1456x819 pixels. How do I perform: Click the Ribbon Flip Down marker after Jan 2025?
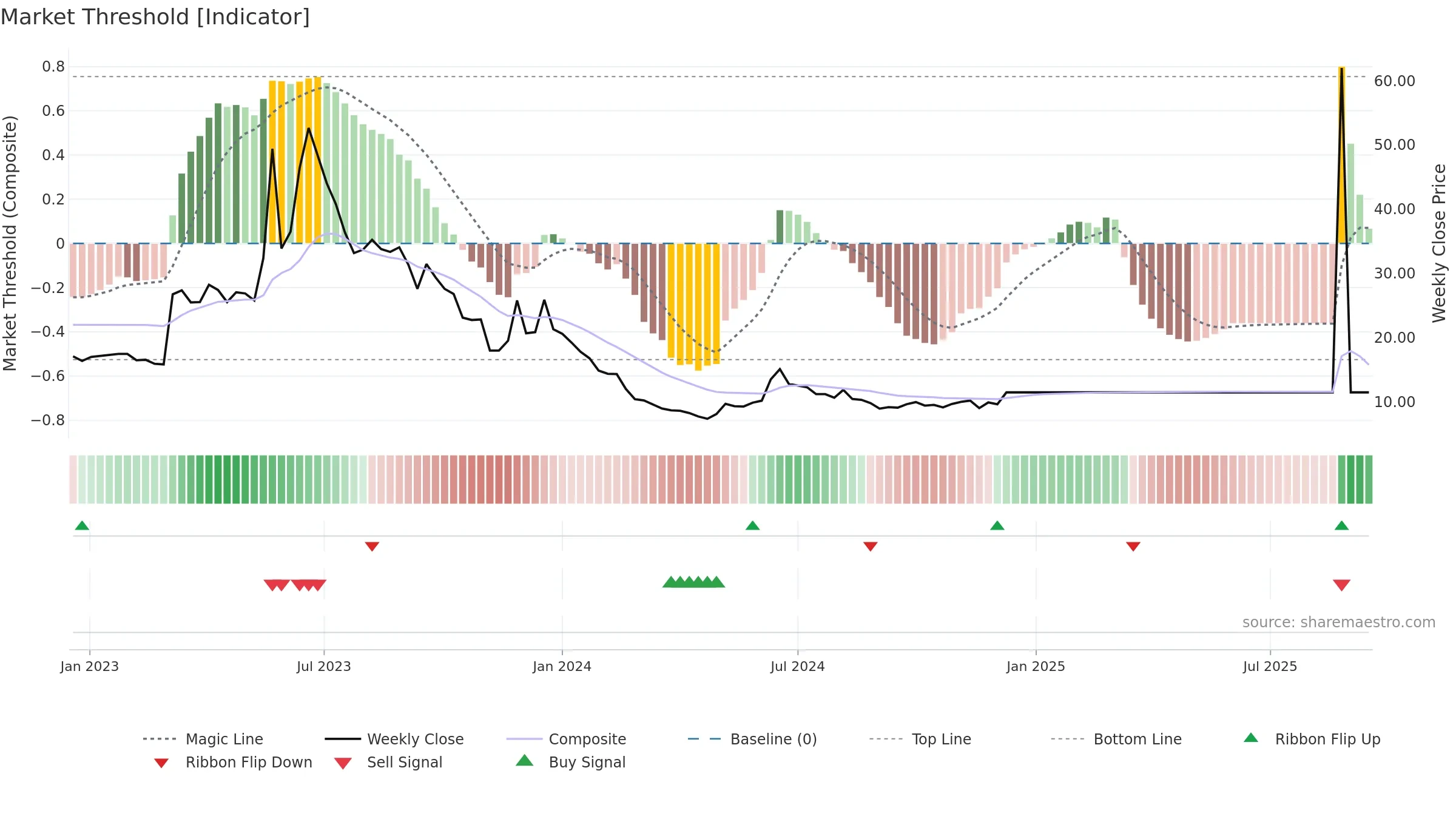(x=1133, y=547)
